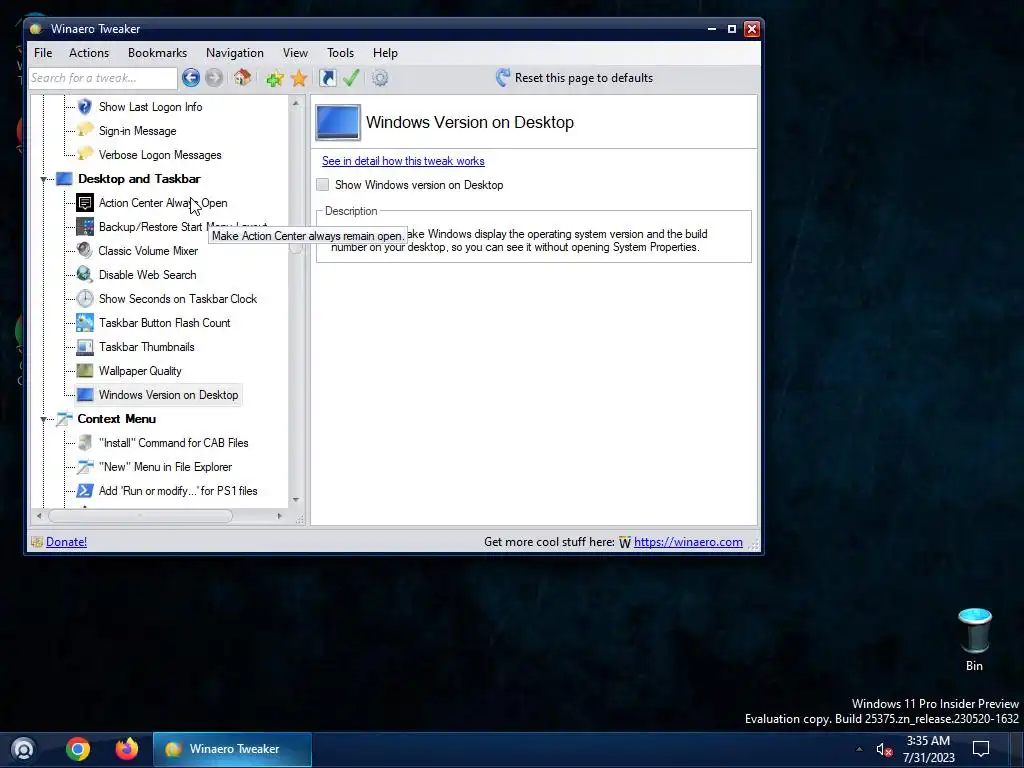This screenshot has width=1024, height=768.
Task: Click the Wallpaper Quality icon
Action: 85,370
